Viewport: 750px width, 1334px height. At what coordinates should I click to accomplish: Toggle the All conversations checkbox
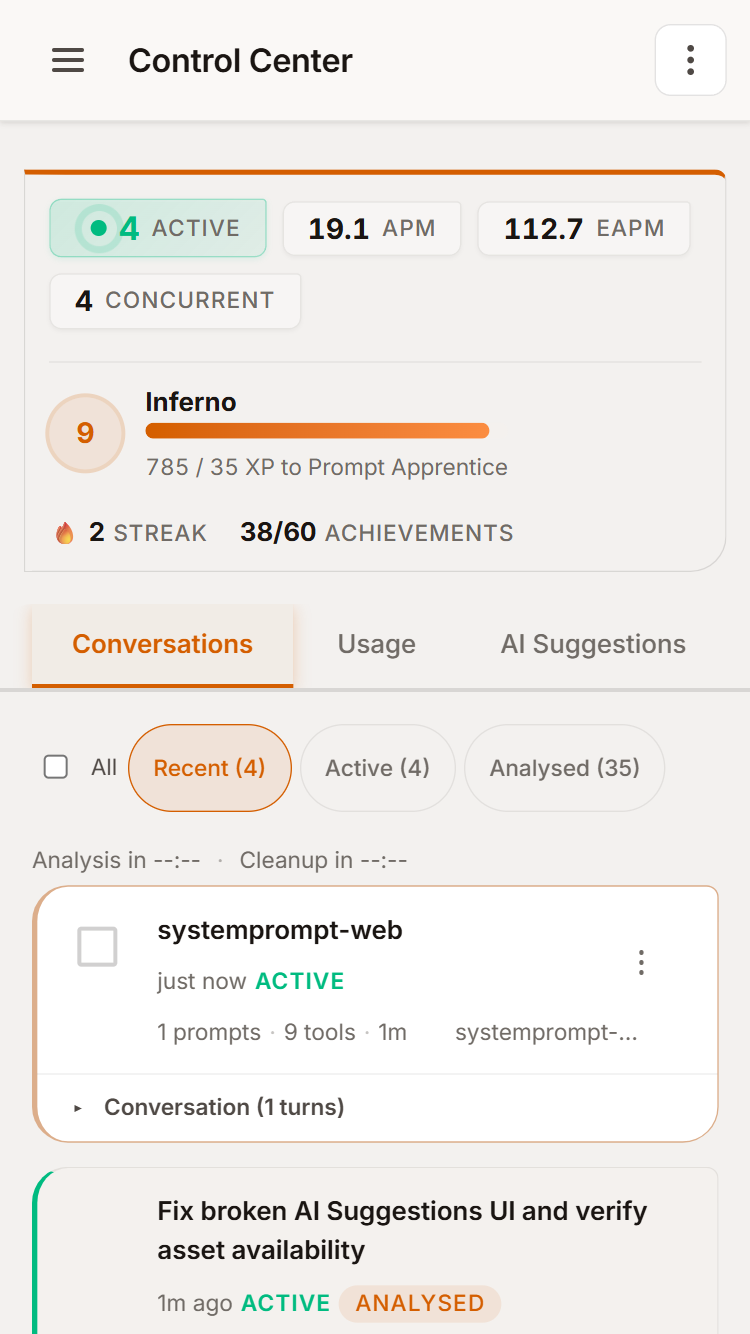coord(56,767)
